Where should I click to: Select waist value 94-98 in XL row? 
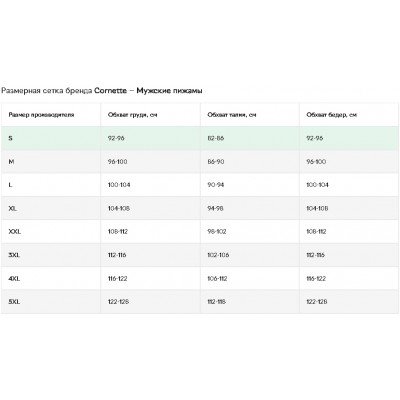(x=215, y=208)
